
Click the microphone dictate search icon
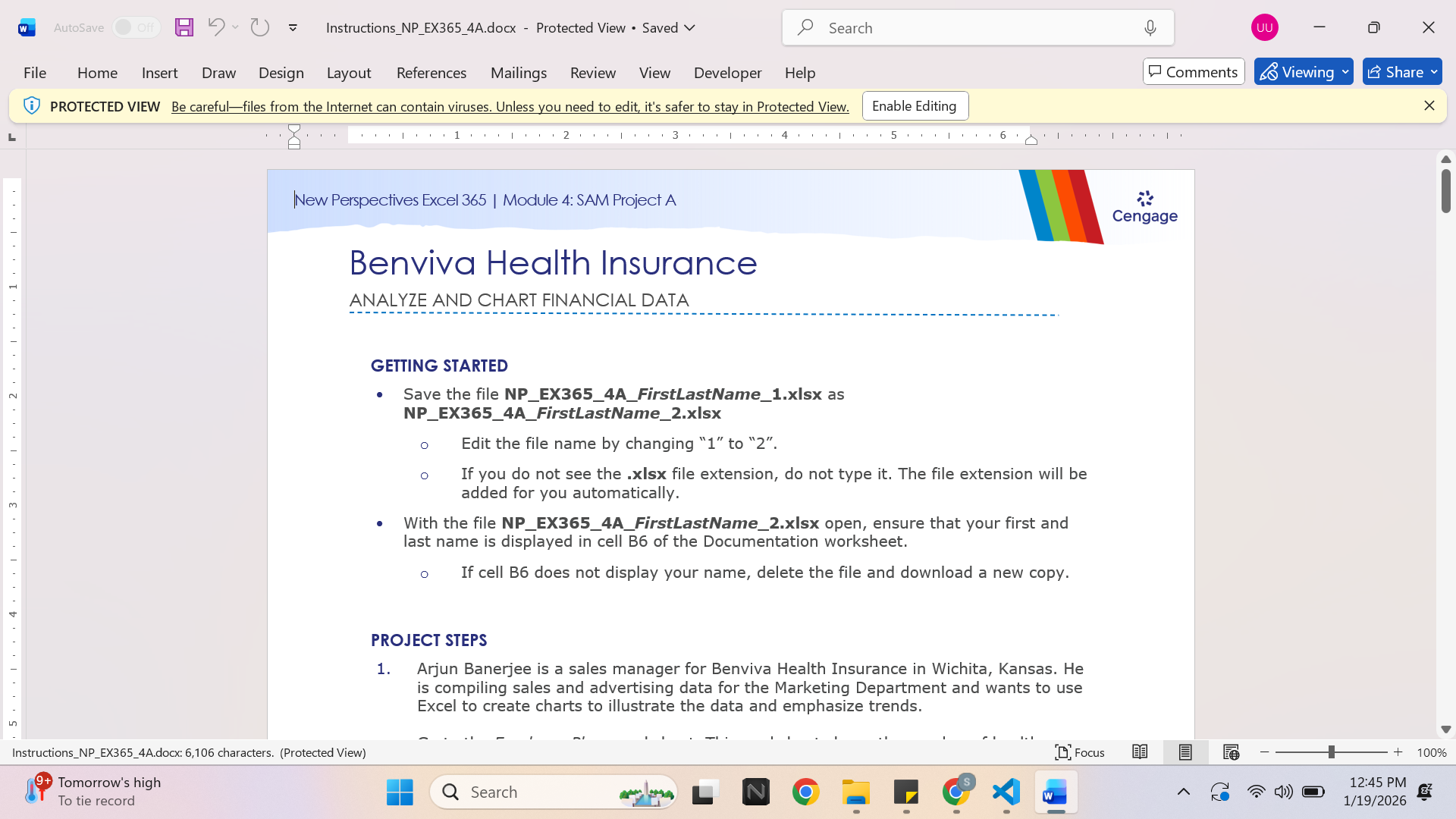click(x=1150, y=28)
